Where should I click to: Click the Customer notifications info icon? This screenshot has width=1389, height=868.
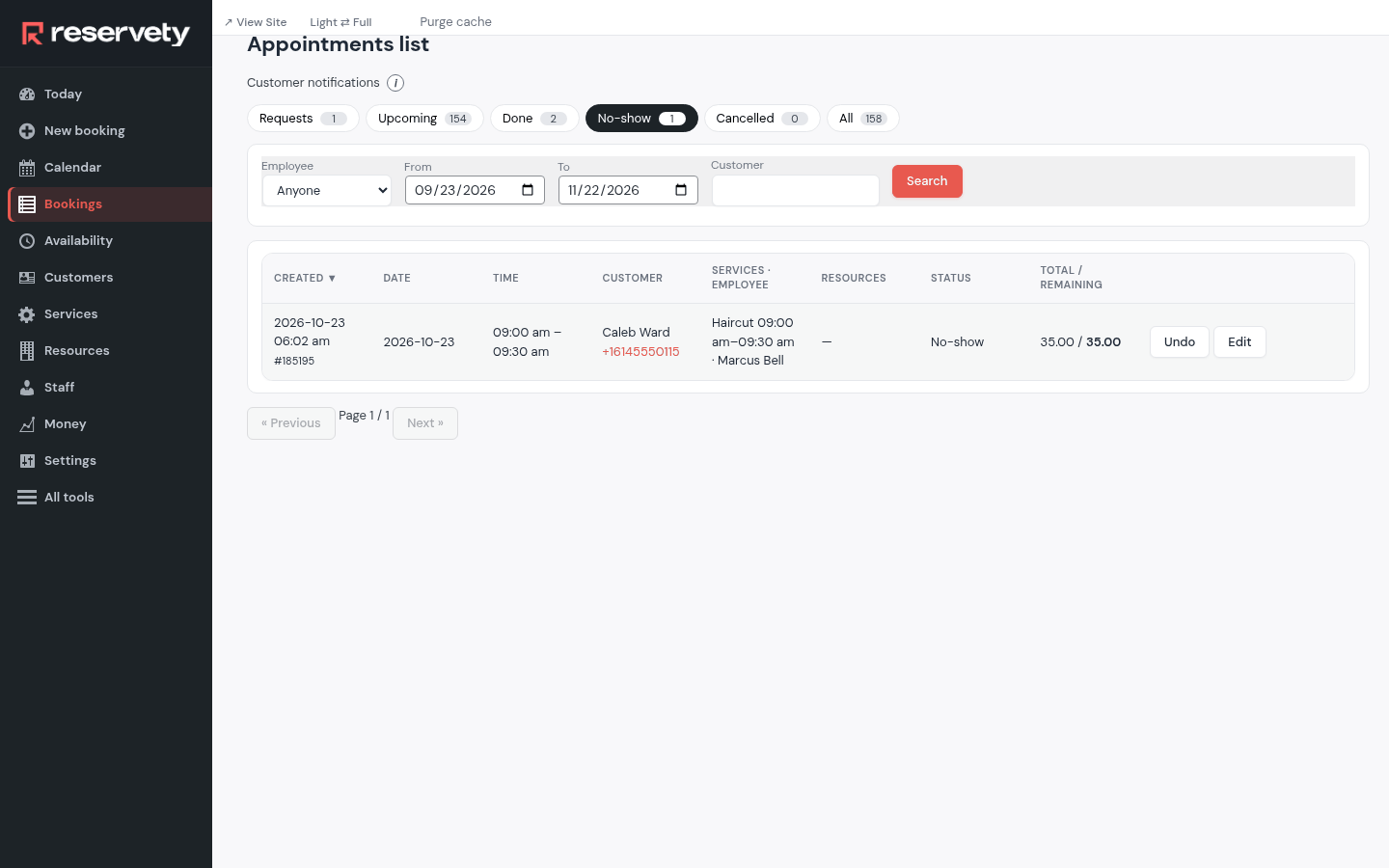(x=395, y=83)
